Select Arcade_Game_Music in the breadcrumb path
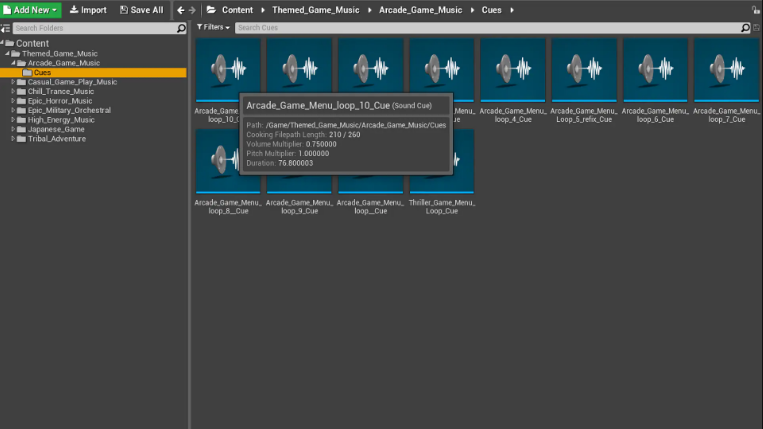 pyautogui.click(x=420, y=10)
